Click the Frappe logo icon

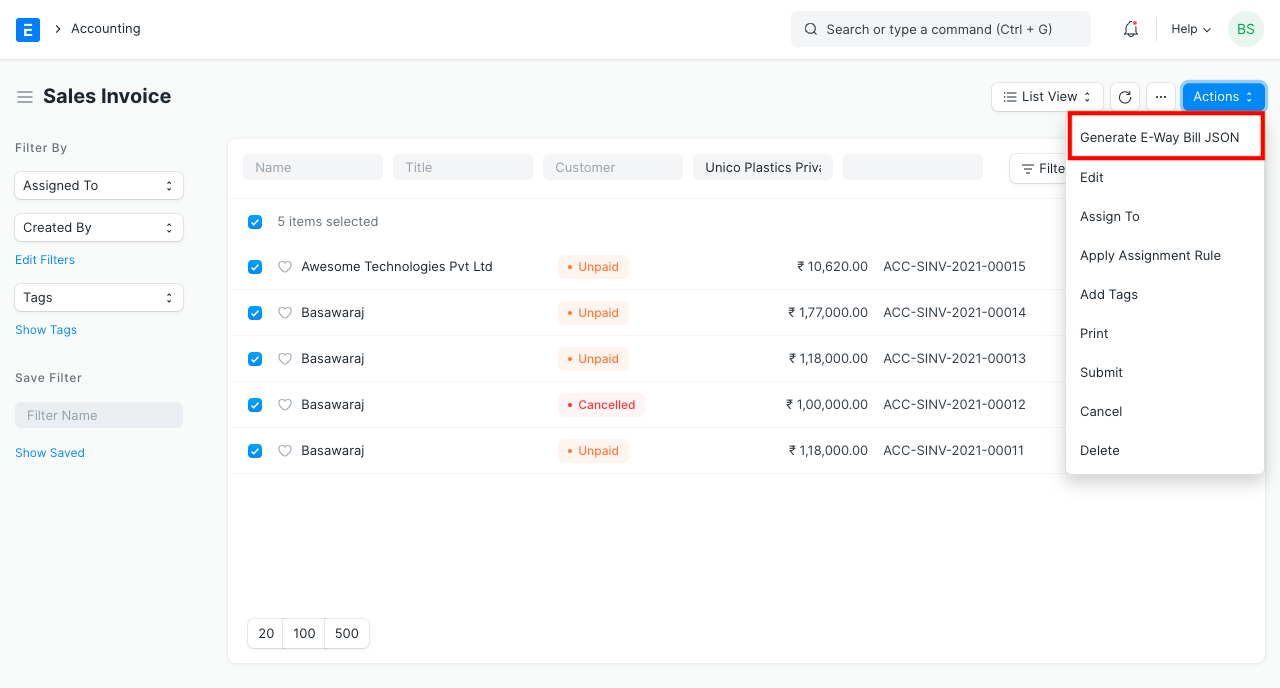click(x=27, y=29)
